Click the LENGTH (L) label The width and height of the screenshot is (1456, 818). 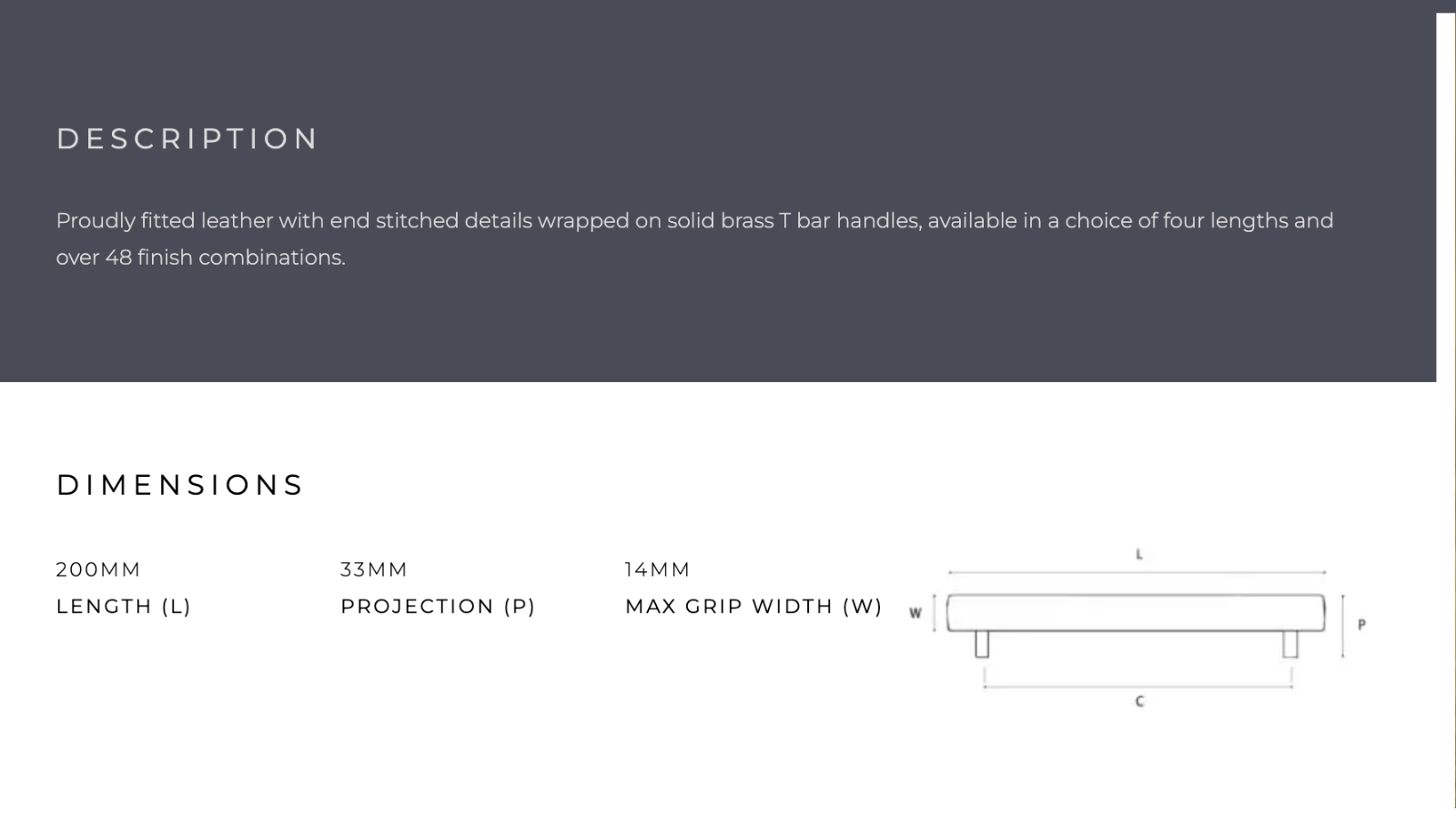[124, 607]
